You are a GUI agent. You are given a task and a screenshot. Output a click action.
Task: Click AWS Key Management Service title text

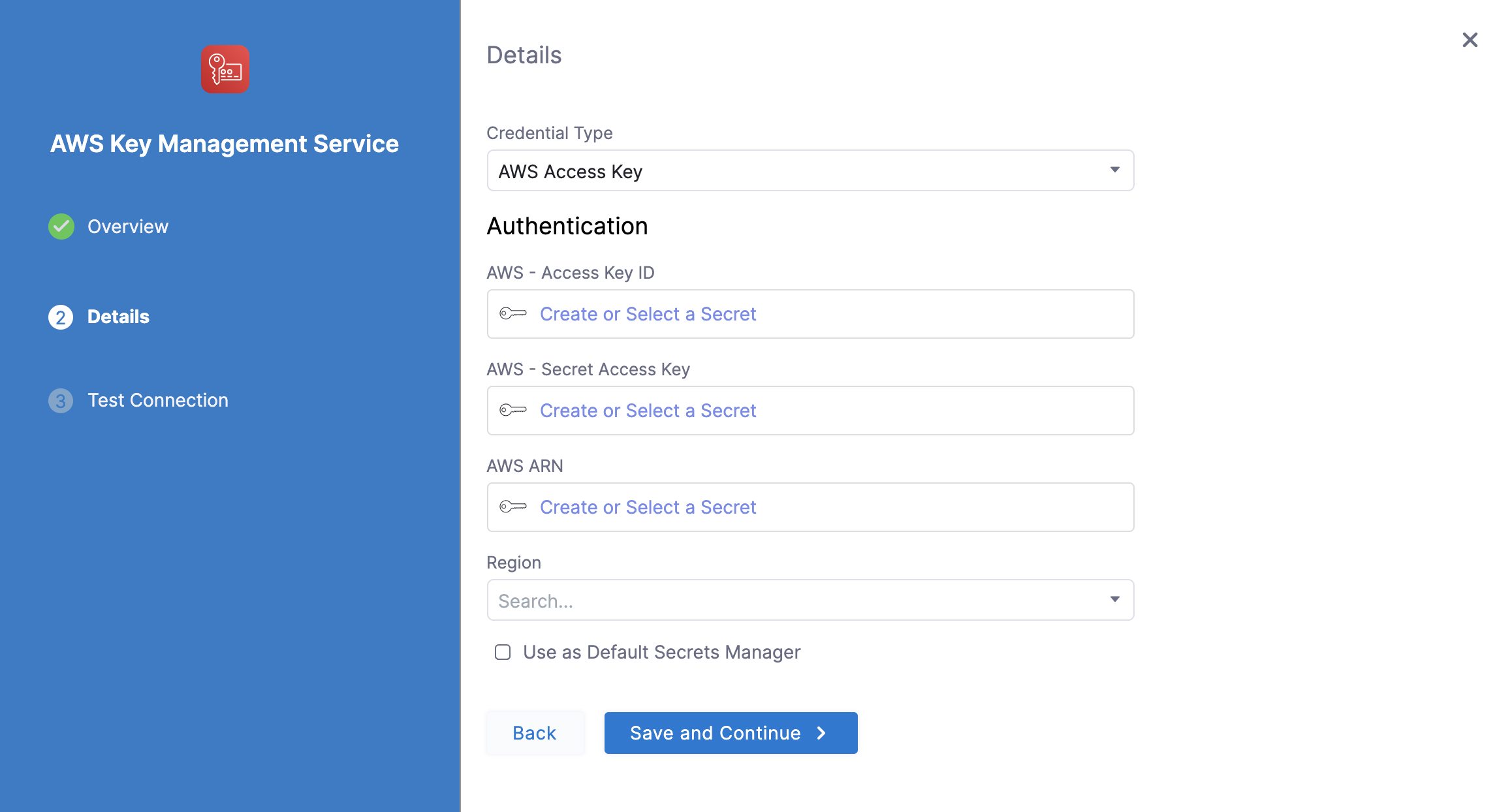click(225, 144)
